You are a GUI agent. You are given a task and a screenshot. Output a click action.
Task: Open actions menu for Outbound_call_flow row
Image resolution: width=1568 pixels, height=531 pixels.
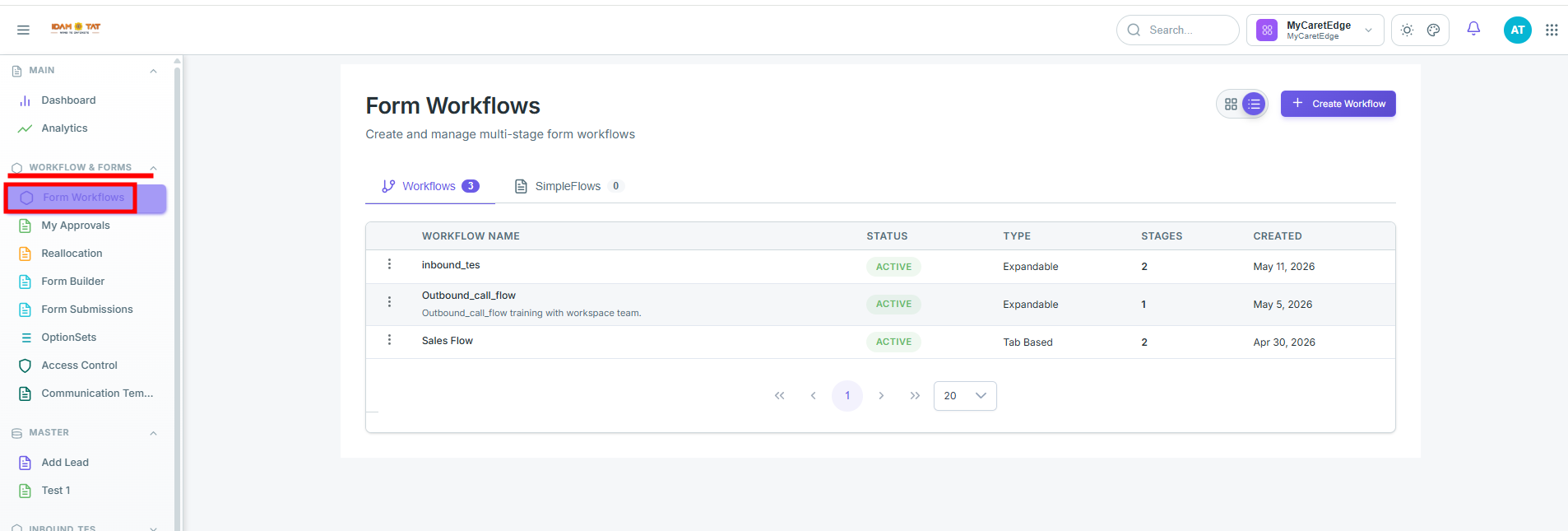click(389, 302)
